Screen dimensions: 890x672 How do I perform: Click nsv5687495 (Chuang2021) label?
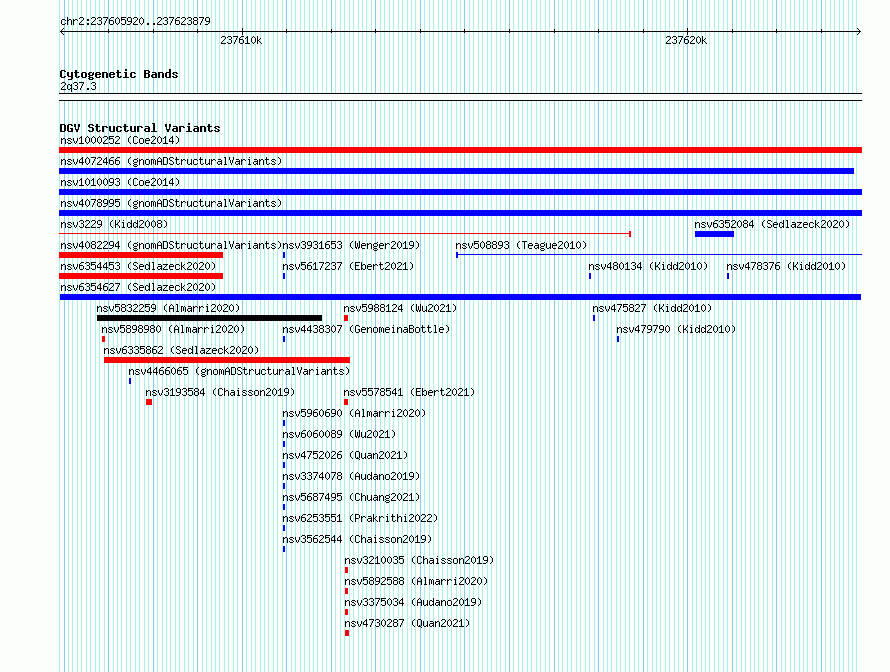tap(351, 497)
